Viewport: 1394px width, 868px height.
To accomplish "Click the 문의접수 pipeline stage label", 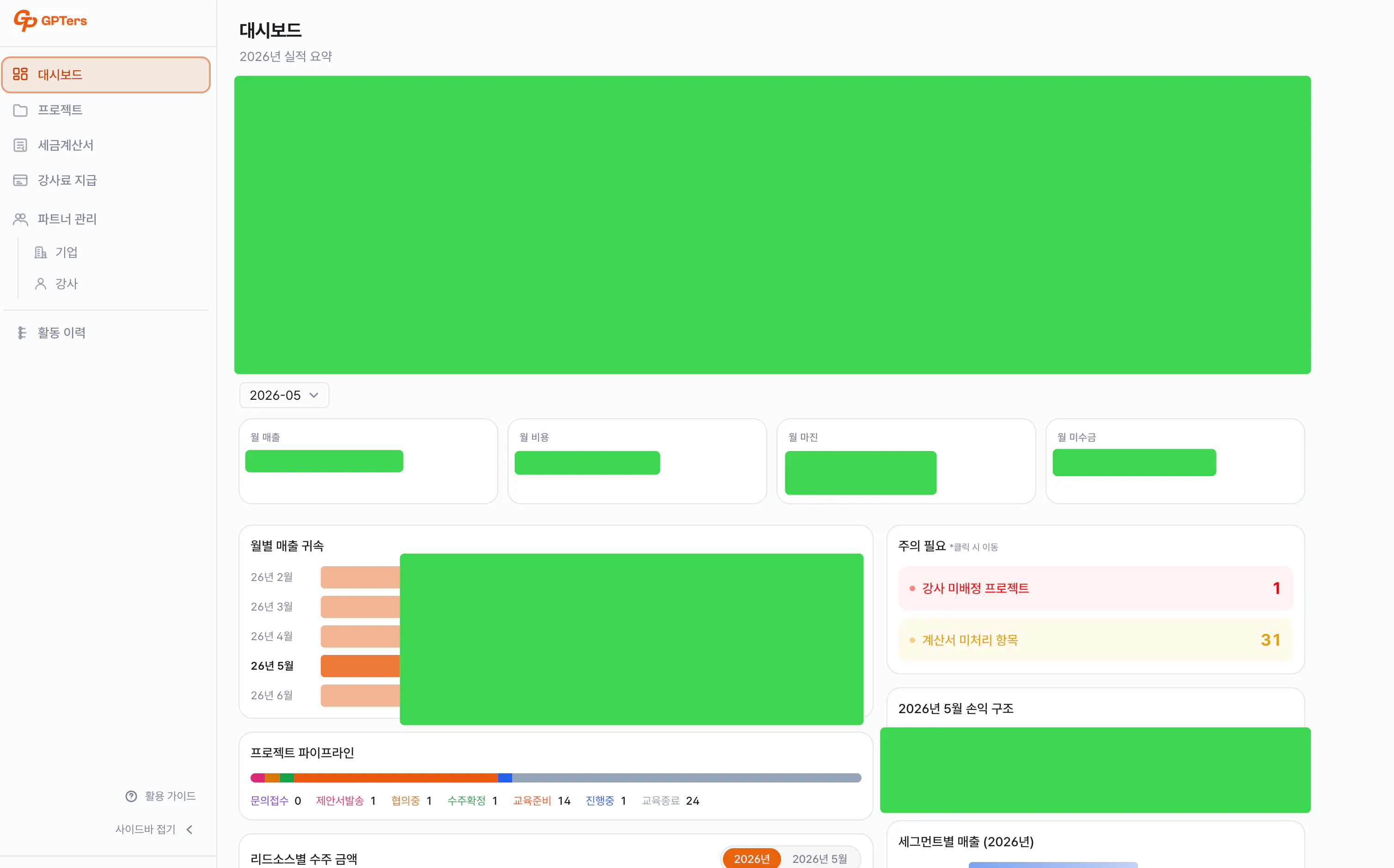I will 270,800.
